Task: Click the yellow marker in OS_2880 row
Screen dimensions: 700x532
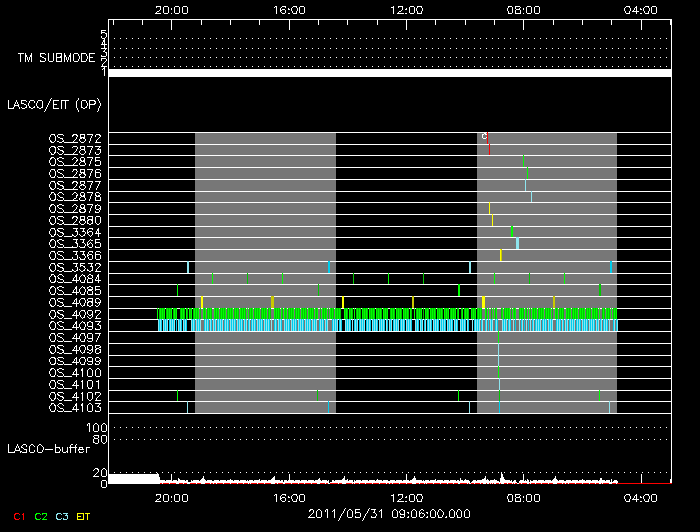Action: [492, 220]
